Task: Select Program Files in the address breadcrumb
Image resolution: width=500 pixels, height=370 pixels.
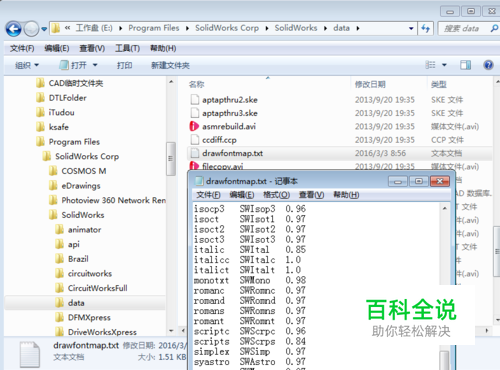Action: pyautogui.click(x=154, y=28)
